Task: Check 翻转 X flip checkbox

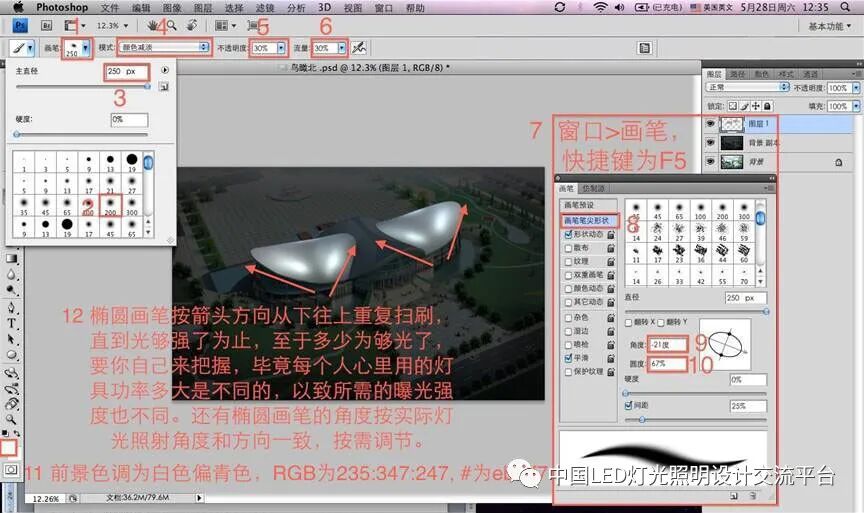Action: [629, 322]
